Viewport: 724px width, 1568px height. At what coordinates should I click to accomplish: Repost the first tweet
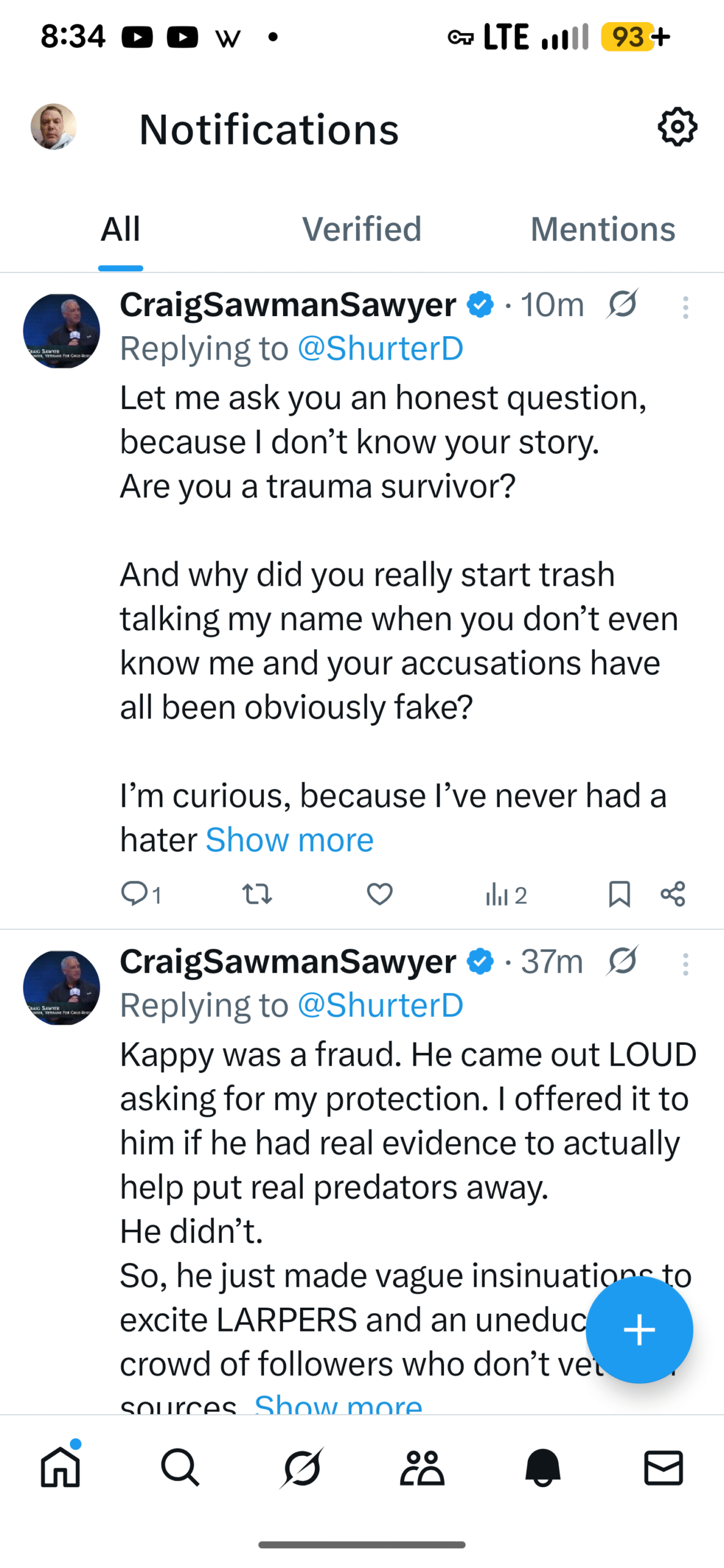[x=257, y=894]
